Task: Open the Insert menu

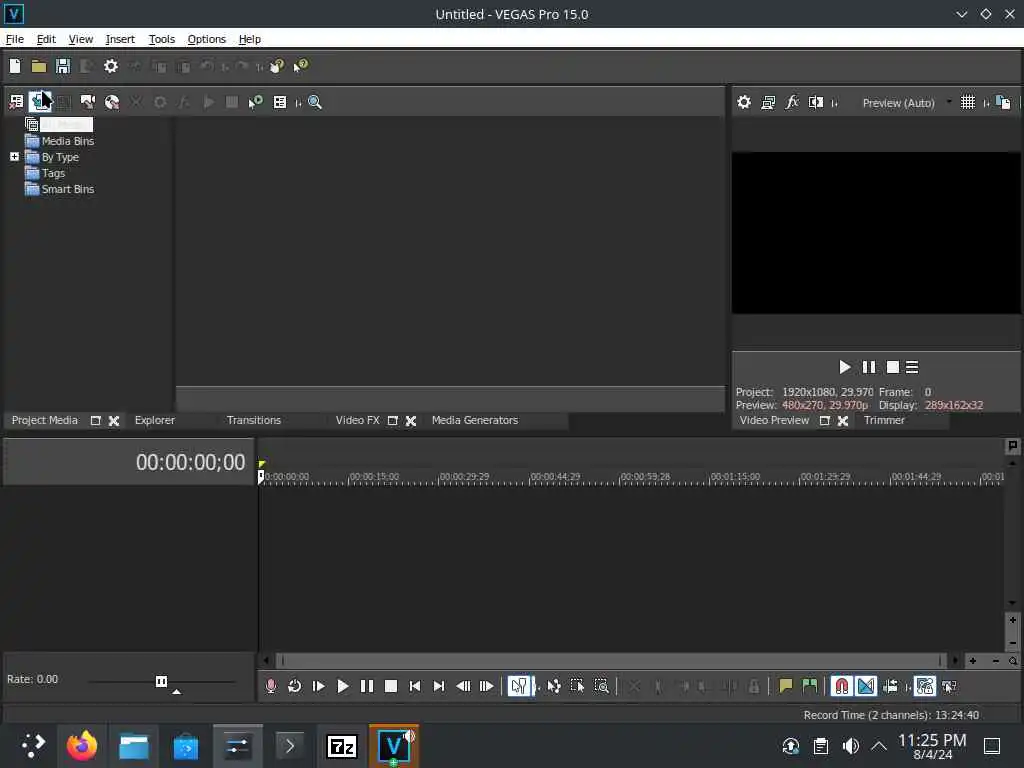Action: pyautogui.click(x=120, y=39)
